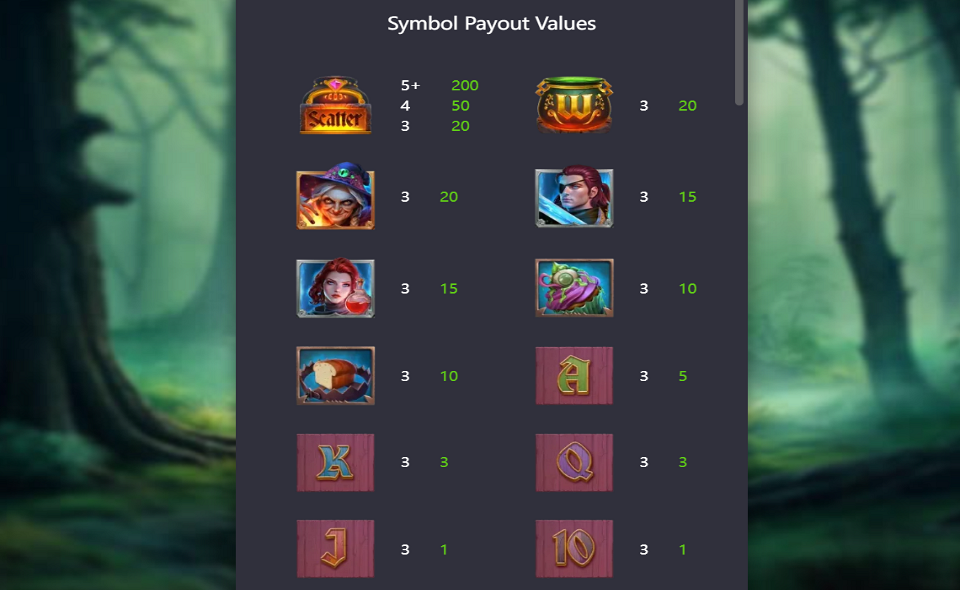Click the Scatter symbol icon

coord(336,105)
